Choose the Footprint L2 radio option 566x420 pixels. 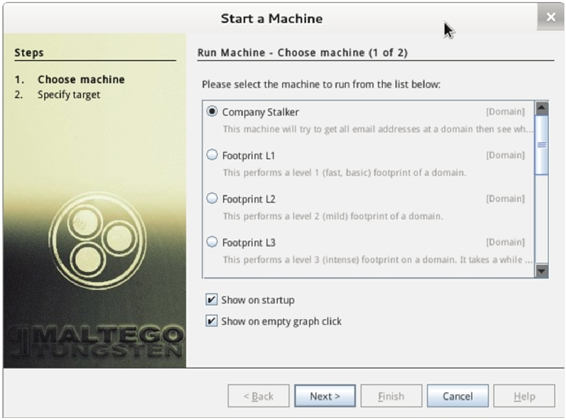[x=212, y=198]
